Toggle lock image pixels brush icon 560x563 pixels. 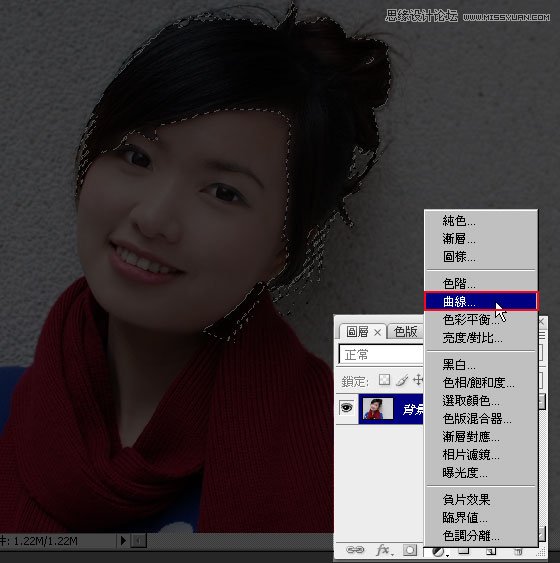(x=402, y=380)
